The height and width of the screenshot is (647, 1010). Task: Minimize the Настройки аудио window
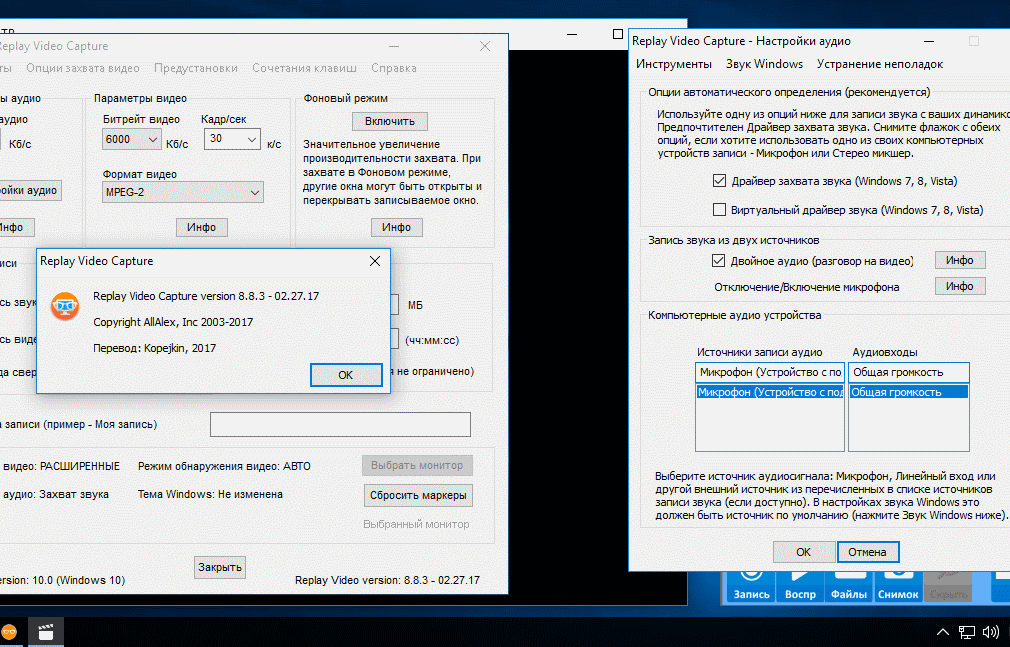click(x=929, y=41)
